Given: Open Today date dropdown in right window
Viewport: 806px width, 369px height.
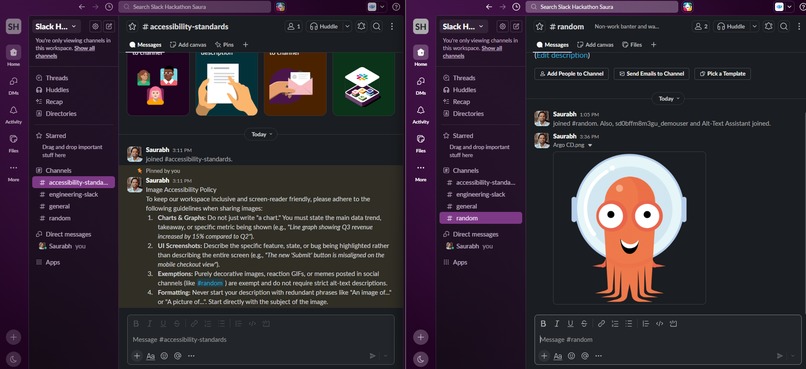Looking at the screenshot, I should click(669, 98).
